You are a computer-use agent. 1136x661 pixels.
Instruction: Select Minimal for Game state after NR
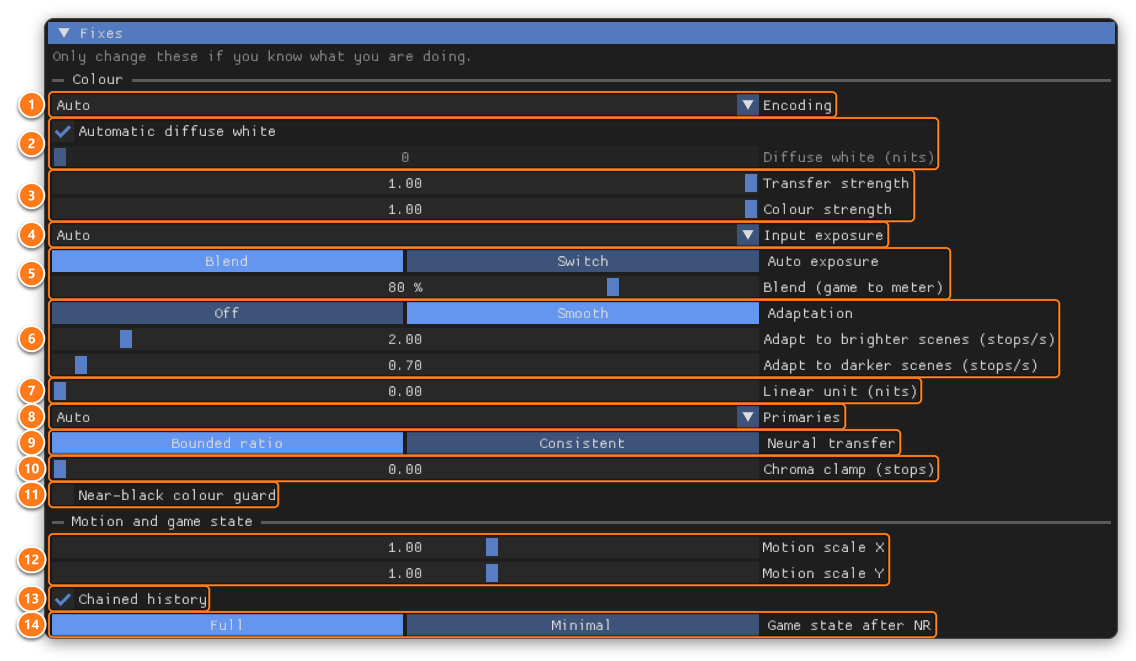point(582,625)
